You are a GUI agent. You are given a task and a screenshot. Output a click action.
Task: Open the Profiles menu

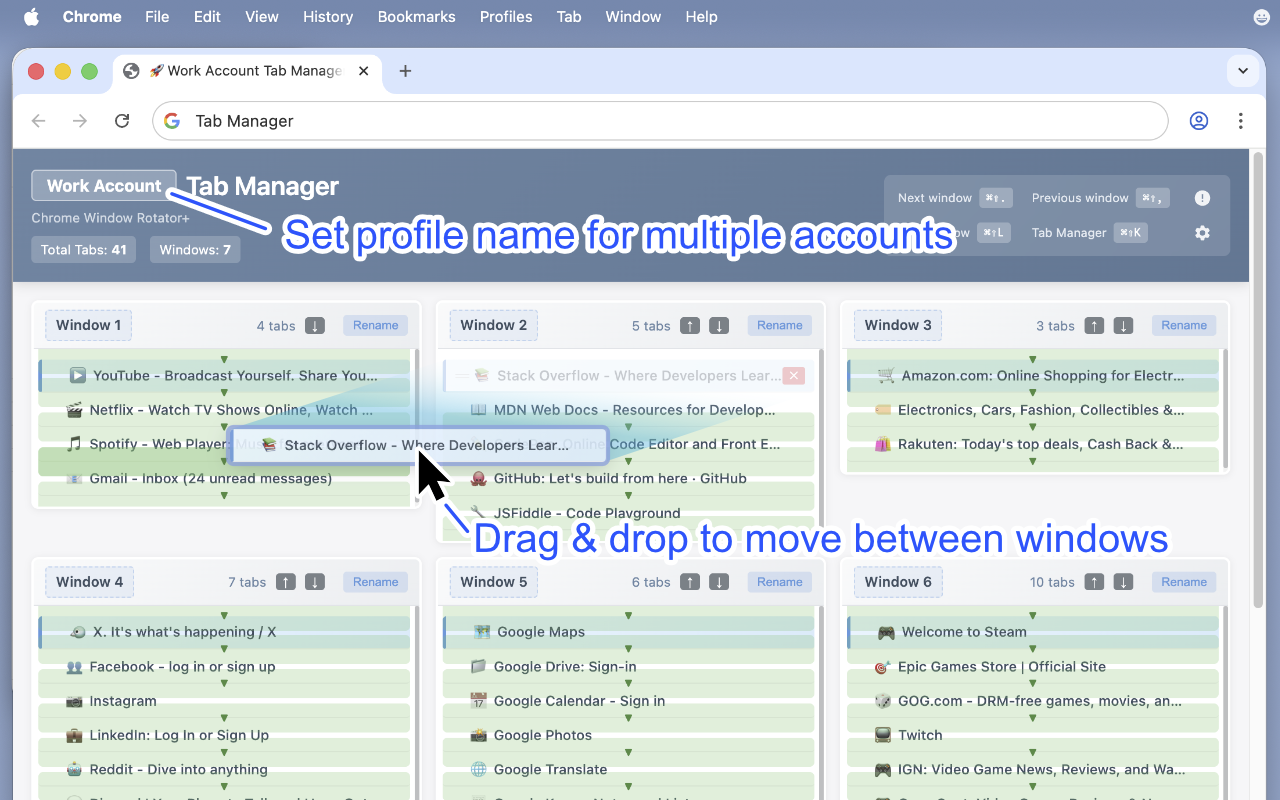506,17
